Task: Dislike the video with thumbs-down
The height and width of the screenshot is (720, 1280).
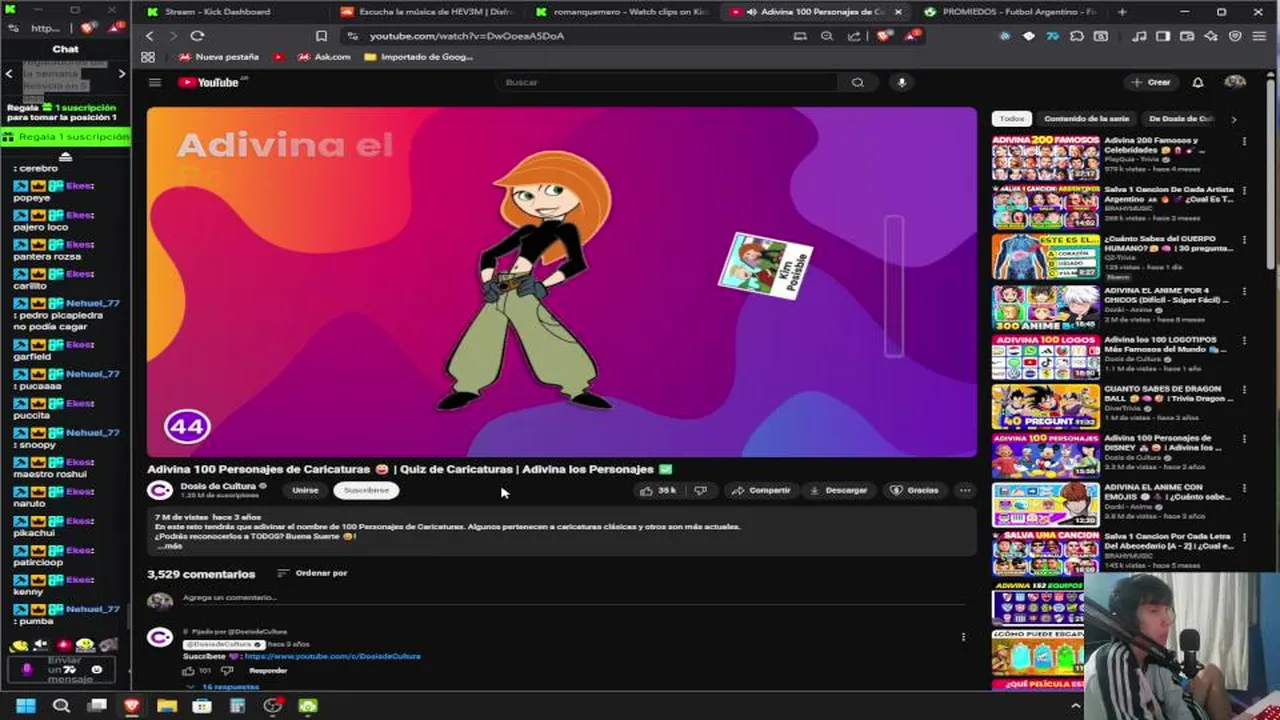Action: point(700,490)
